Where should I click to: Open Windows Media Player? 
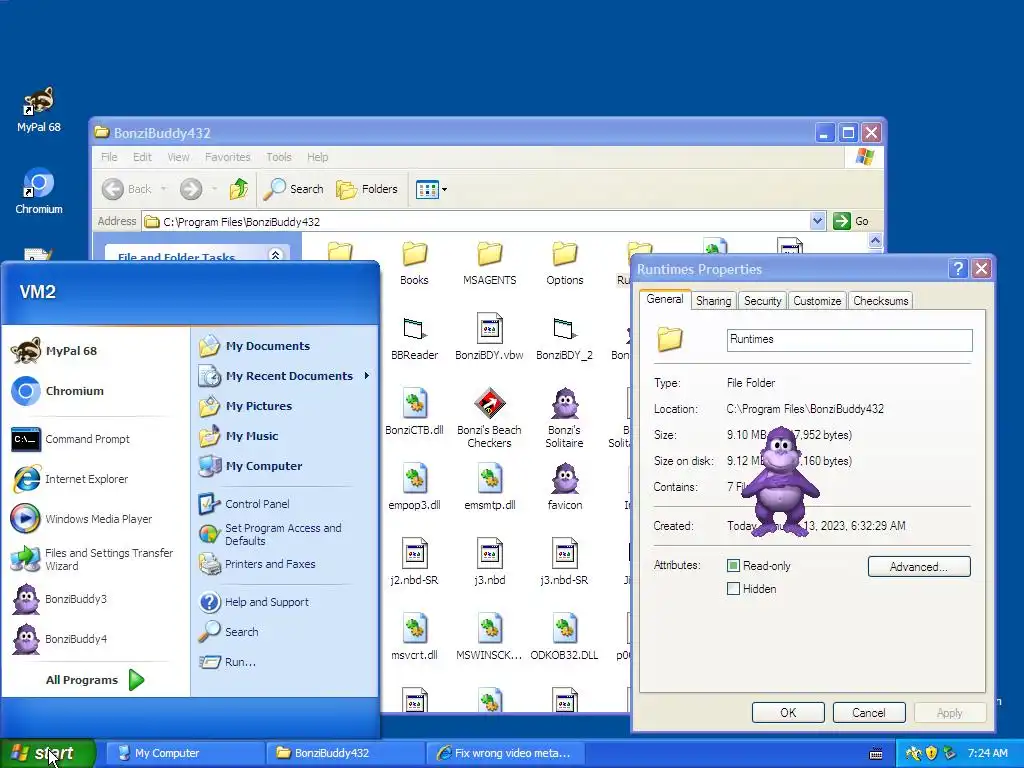point(82,519)
